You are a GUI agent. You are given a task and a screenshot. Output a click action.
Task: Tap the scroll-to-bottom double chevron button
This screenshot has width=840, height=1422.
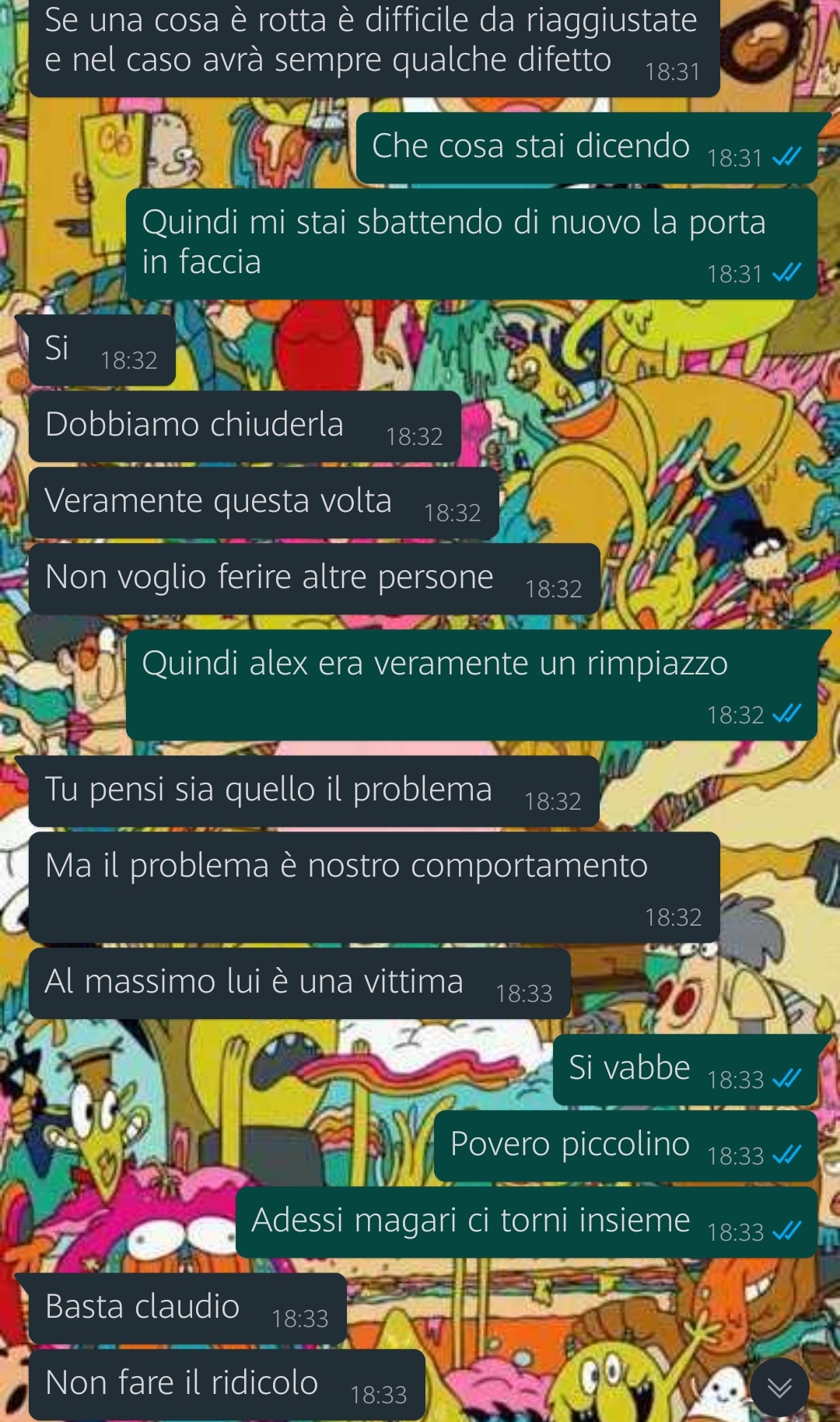coord(779,1387)
